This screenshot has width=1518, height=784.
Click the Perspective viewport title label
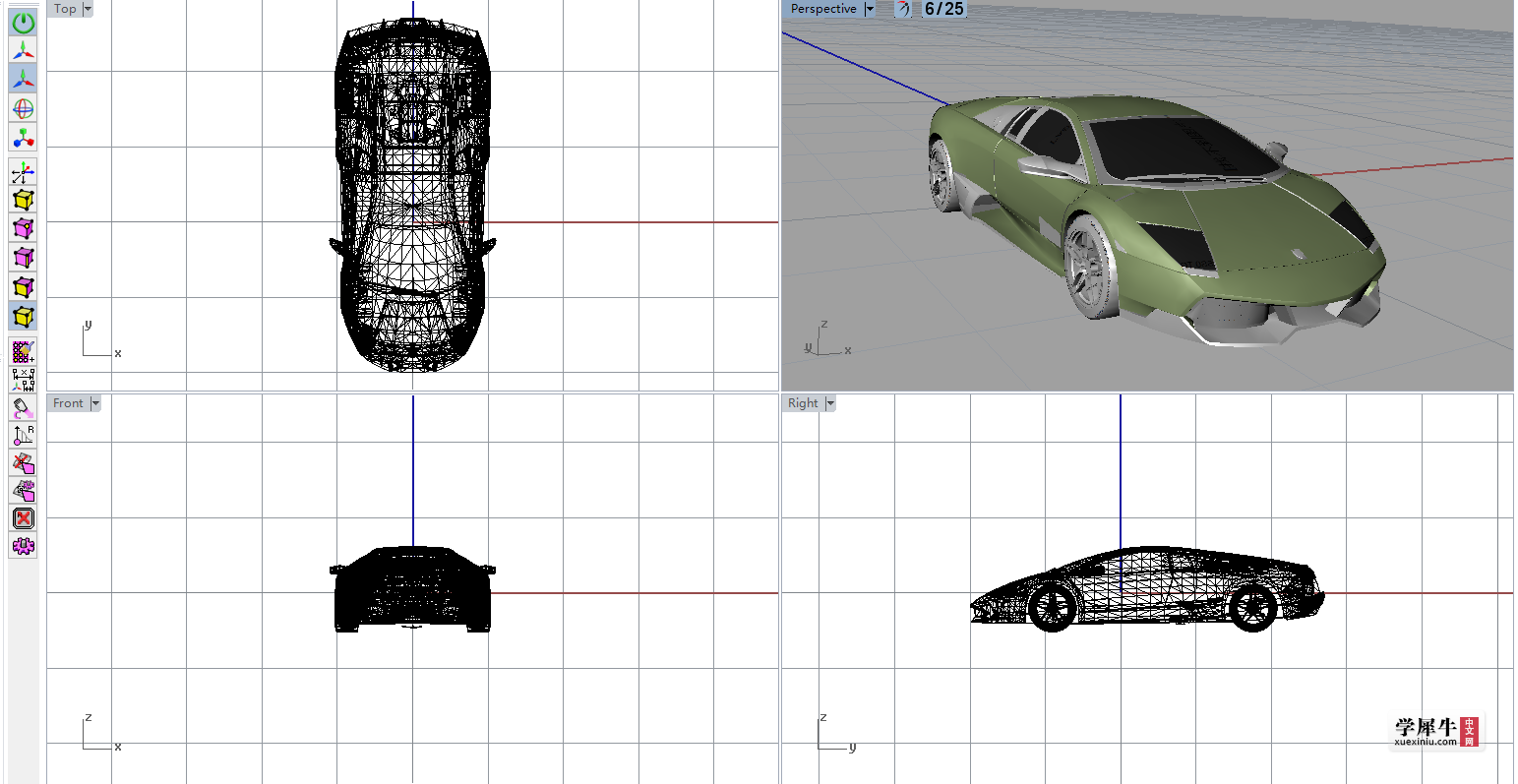tap(823, 9)
